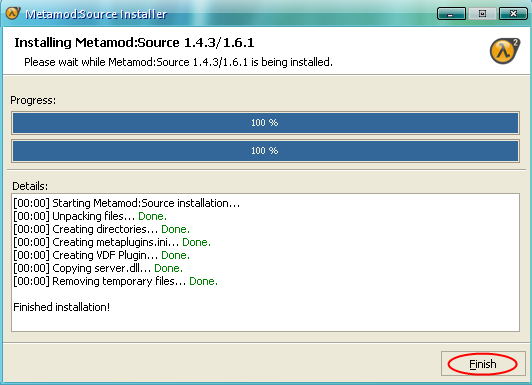Click the 'Progress:' label
The image size is (532, 385).
(33, 100)
